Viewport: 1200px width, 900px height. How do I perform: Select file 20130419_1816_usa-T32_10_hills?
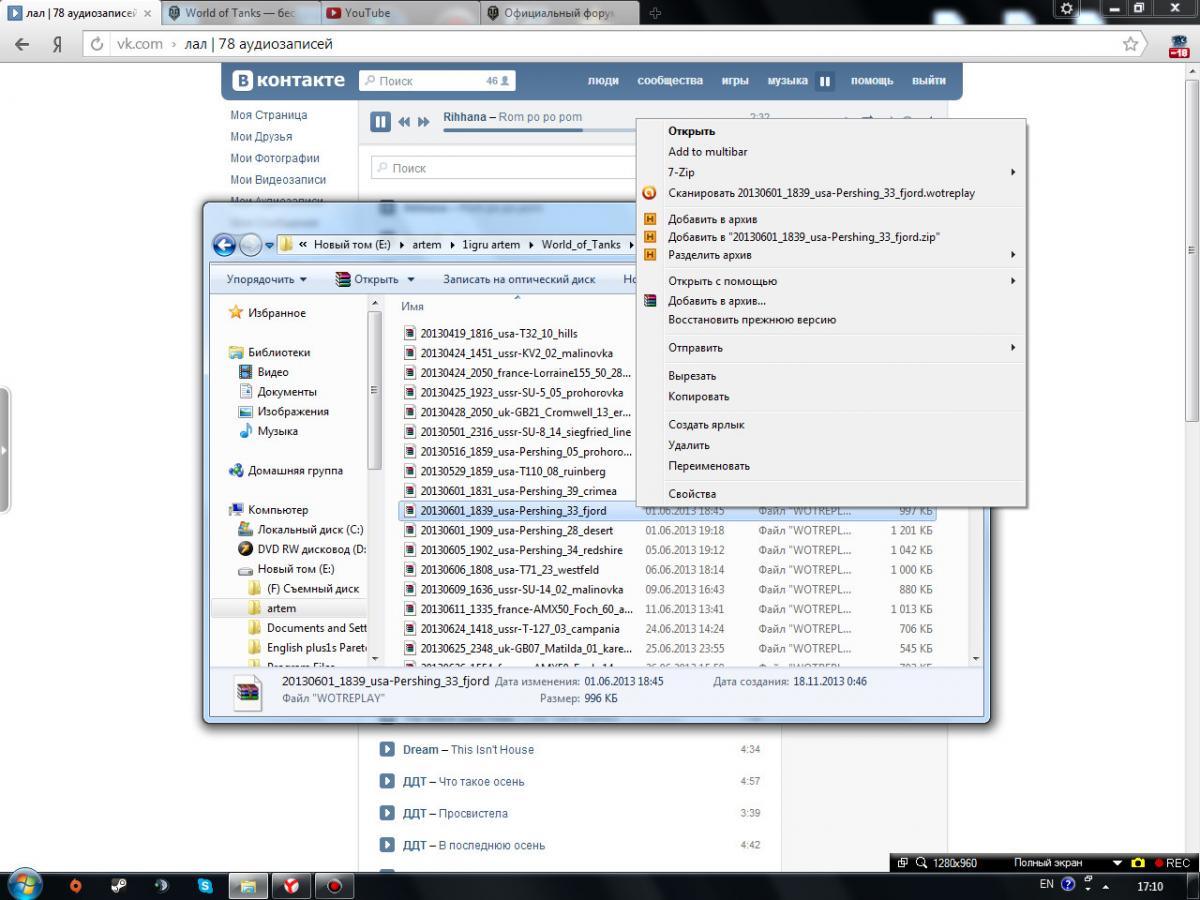coord(499,333)
